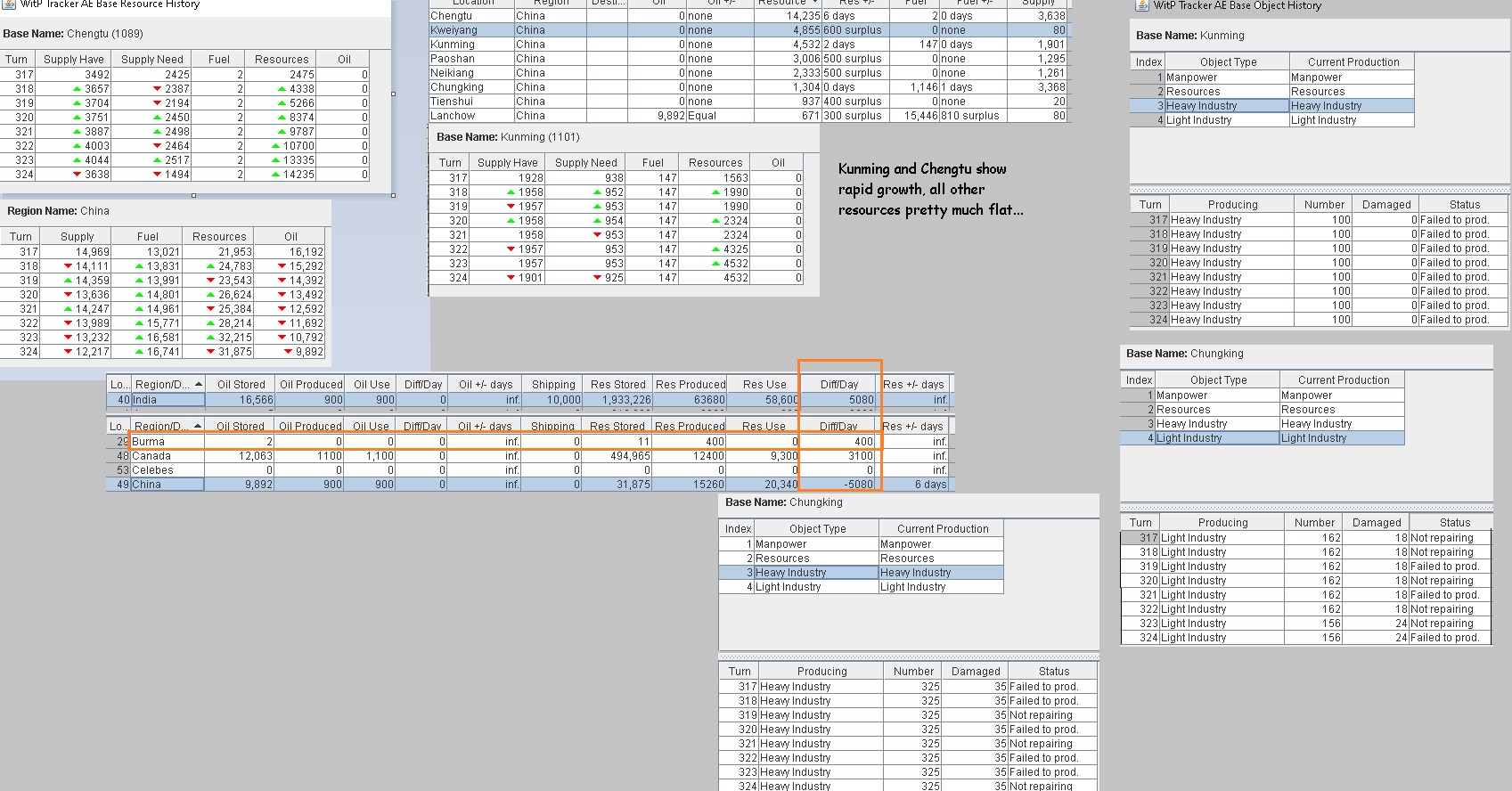This screenshot has height=791, width=1512.
Task: Select Manpower object row in Kunming window
Action: coord(1272,77)
